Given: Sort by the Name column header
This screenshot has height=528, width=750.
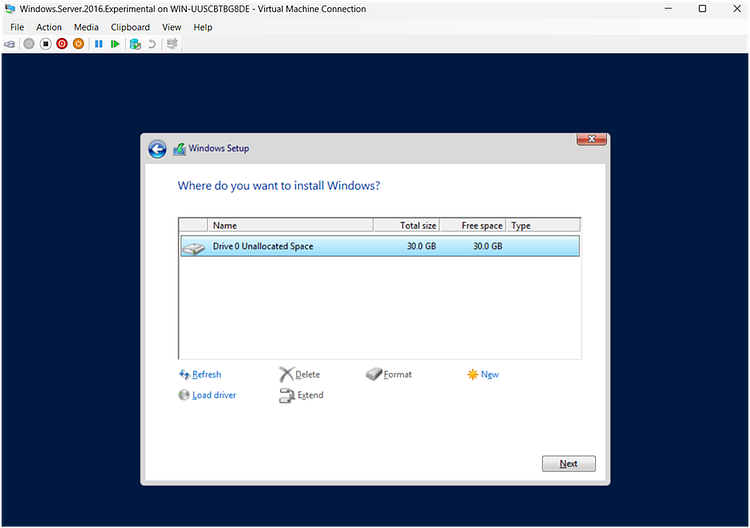Looking at the screenshot, I should pos(290,225).
